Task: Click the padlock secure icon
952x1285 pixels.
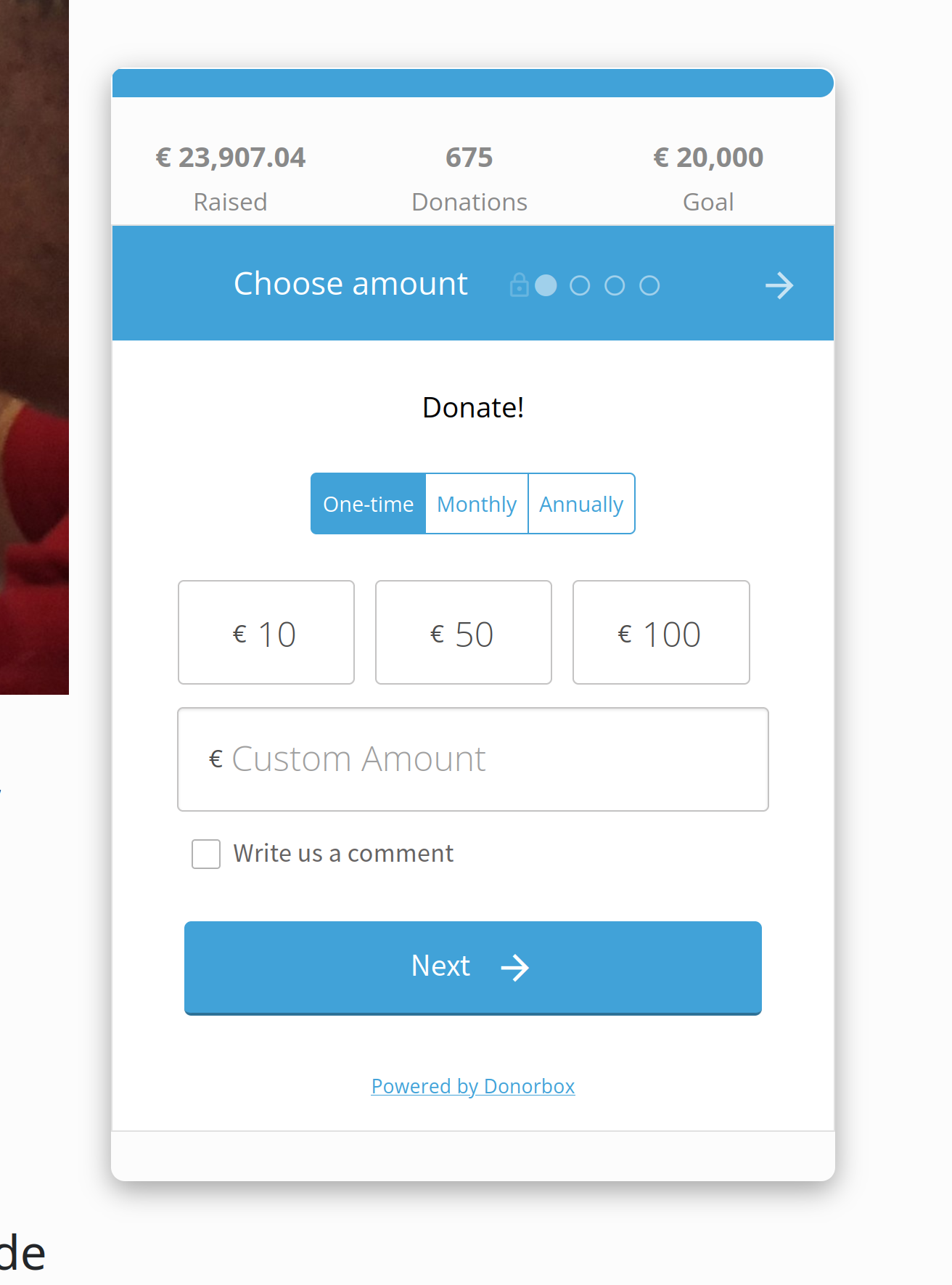Action: click(519, 285)
